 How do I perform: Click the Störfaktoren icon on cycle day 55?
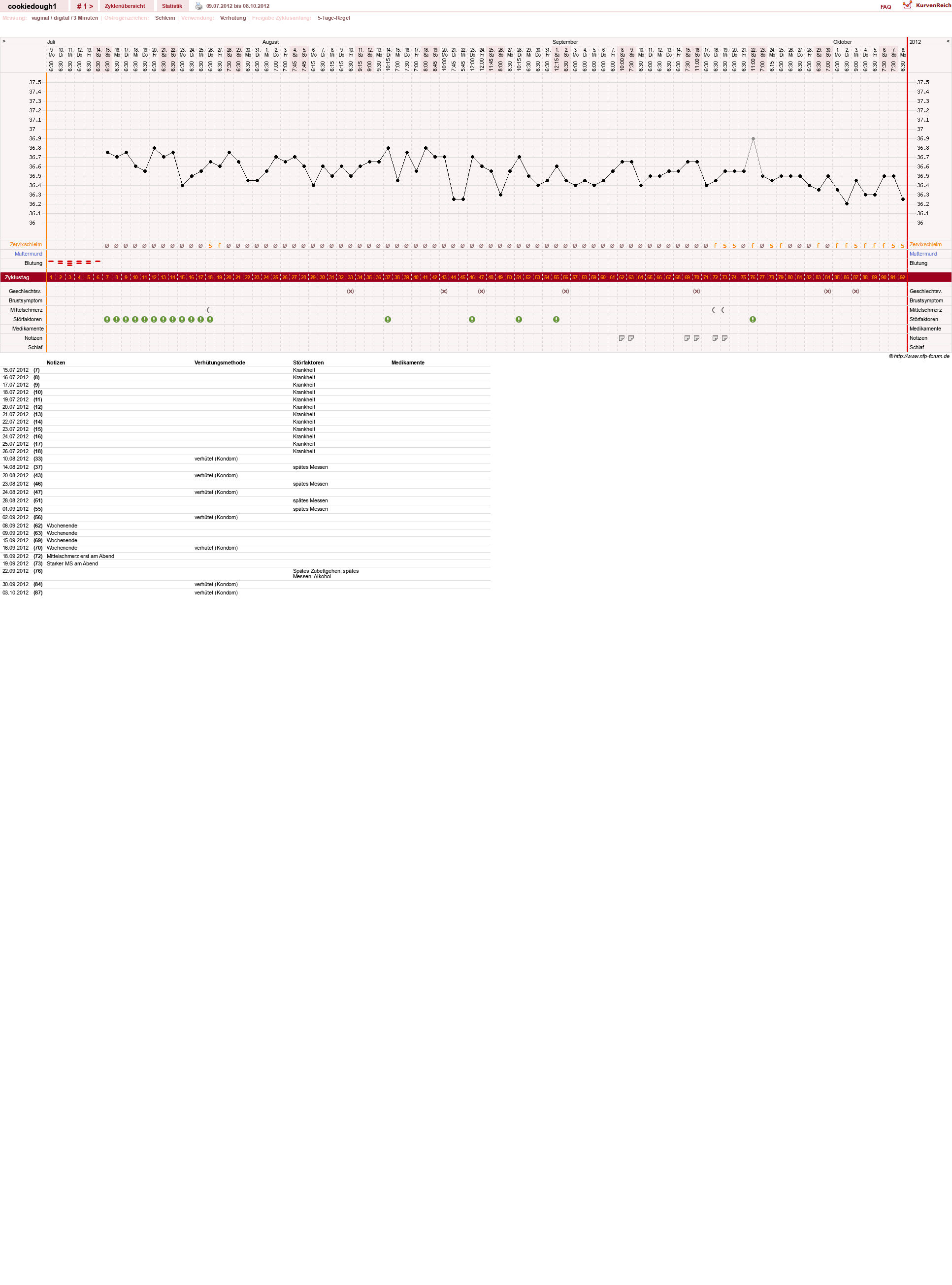(556, 319)
